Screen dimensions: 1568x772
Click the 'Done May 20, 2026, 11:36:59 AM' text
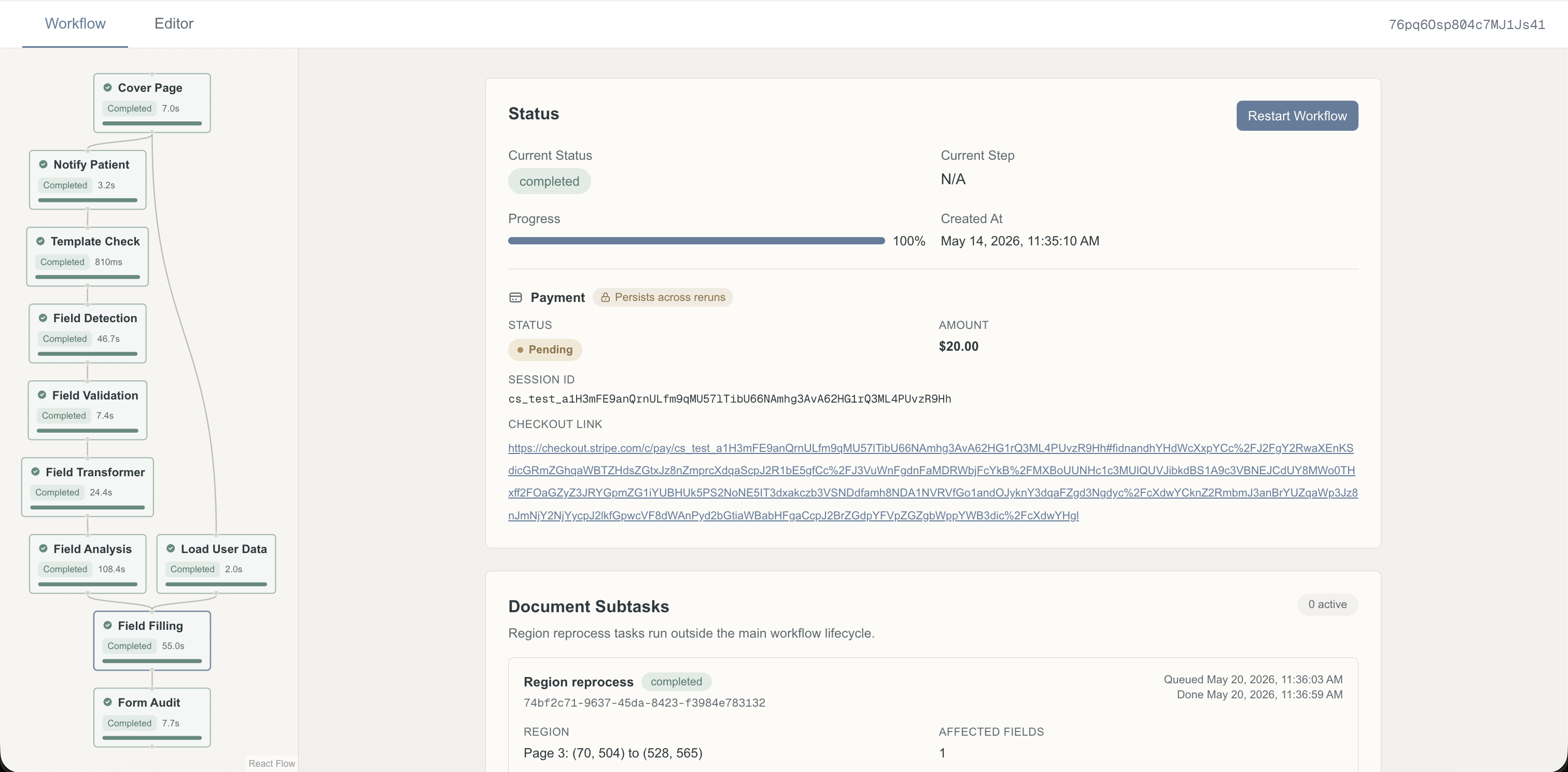[1259, 695]
